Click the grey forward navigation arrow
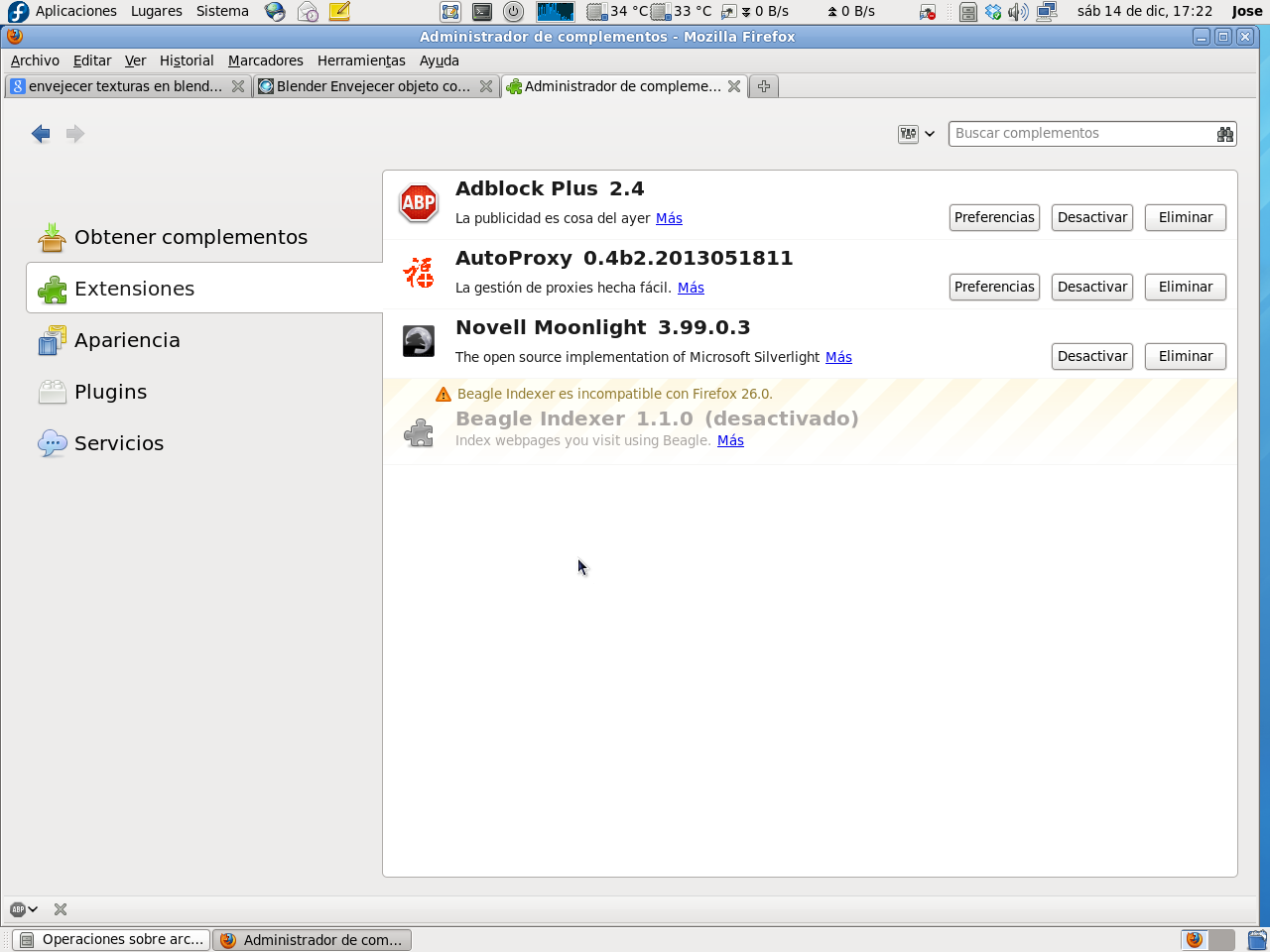Viewport: 1270px width, 952px height. point(75,134)
